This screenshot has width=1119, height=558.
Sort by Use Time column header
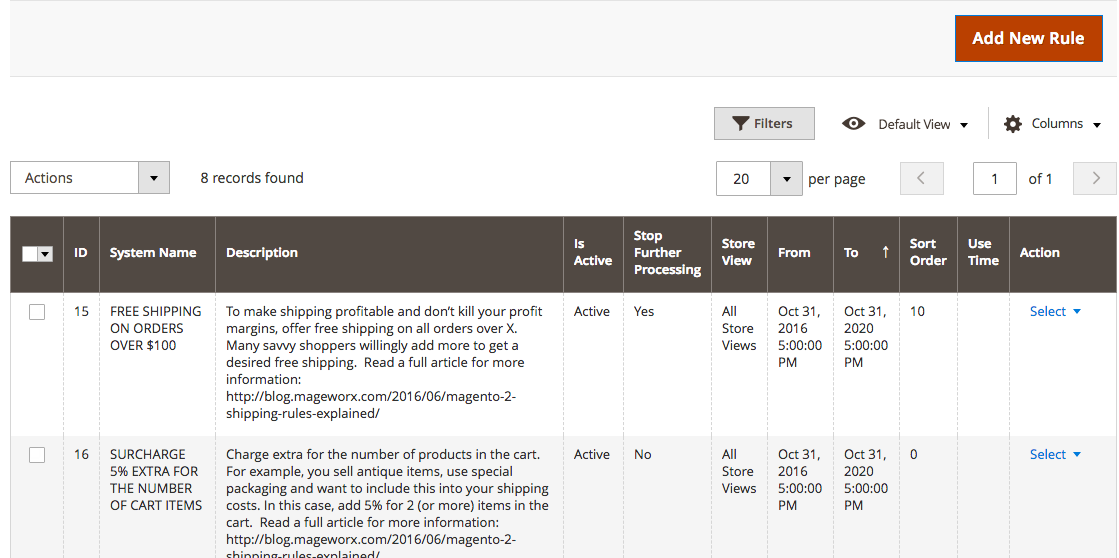[x=983, y=253]
